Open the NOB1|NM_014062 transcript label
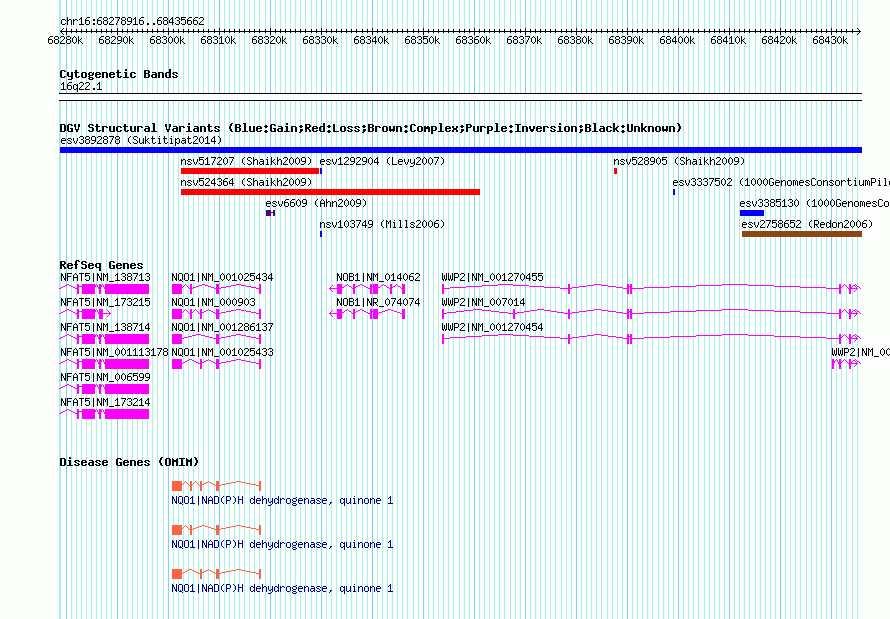890x619 pixels. click(x=379, y=277)
